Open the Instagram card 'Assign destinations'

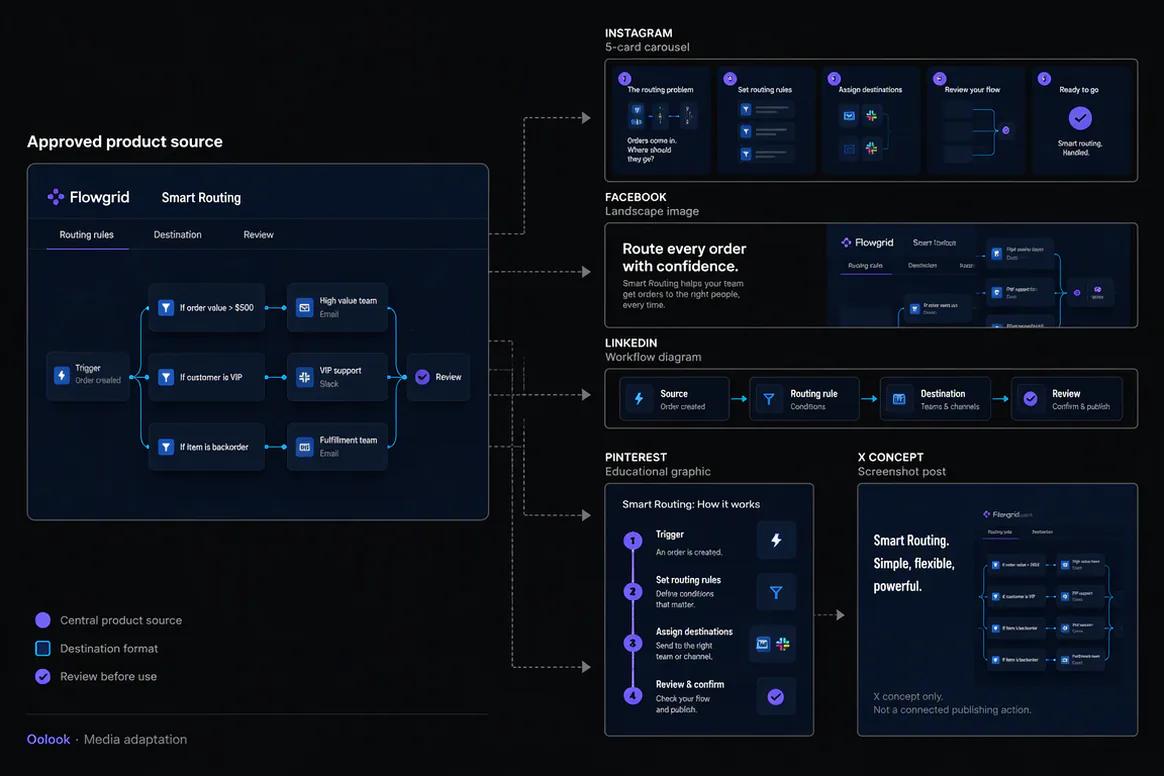tap(870, 120)
